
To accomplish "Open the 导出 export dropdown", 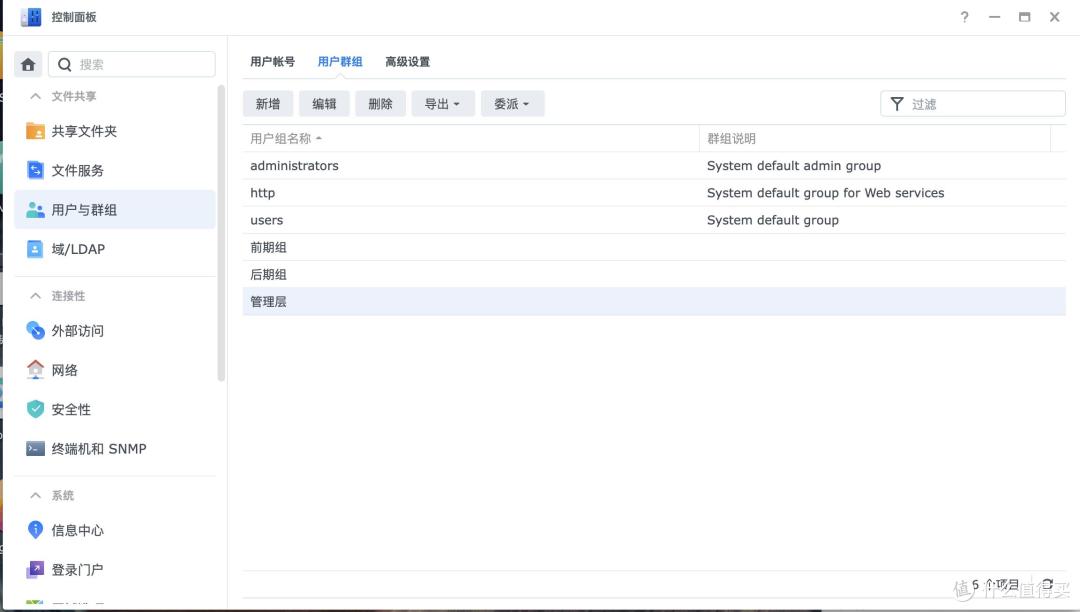I will [x=443, y=104].
